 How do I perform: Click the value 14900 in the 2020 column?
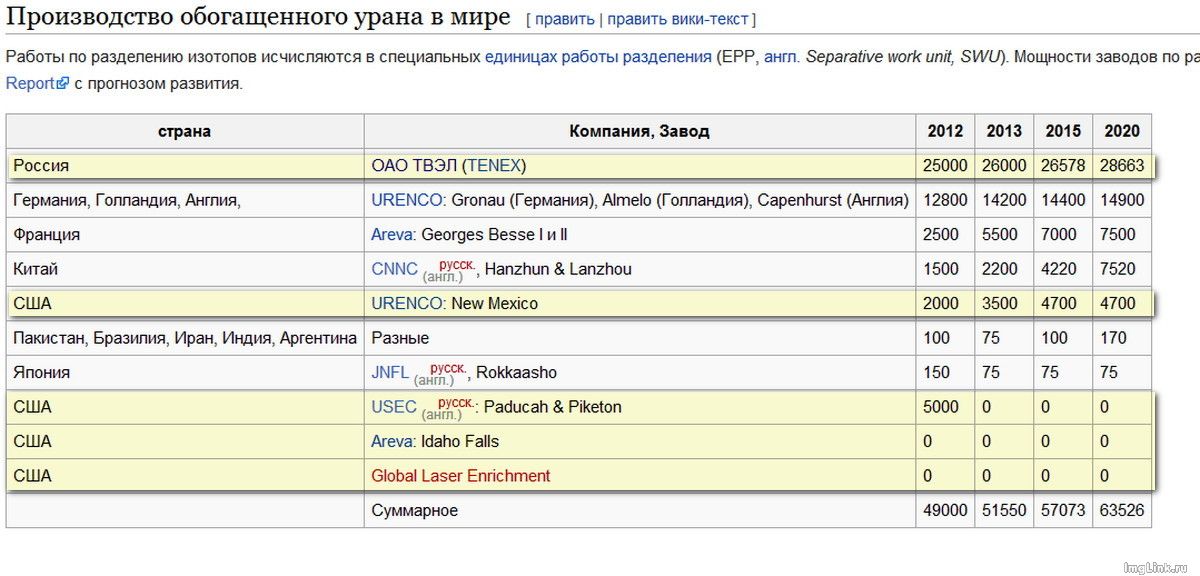(x=1122, y=200)
